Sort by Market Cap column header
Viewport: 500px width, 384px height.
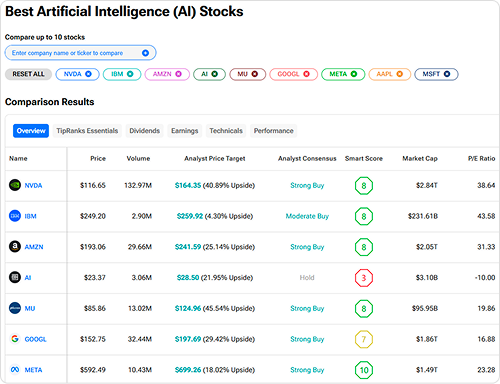pyautogui.click(x=420, y=158)
